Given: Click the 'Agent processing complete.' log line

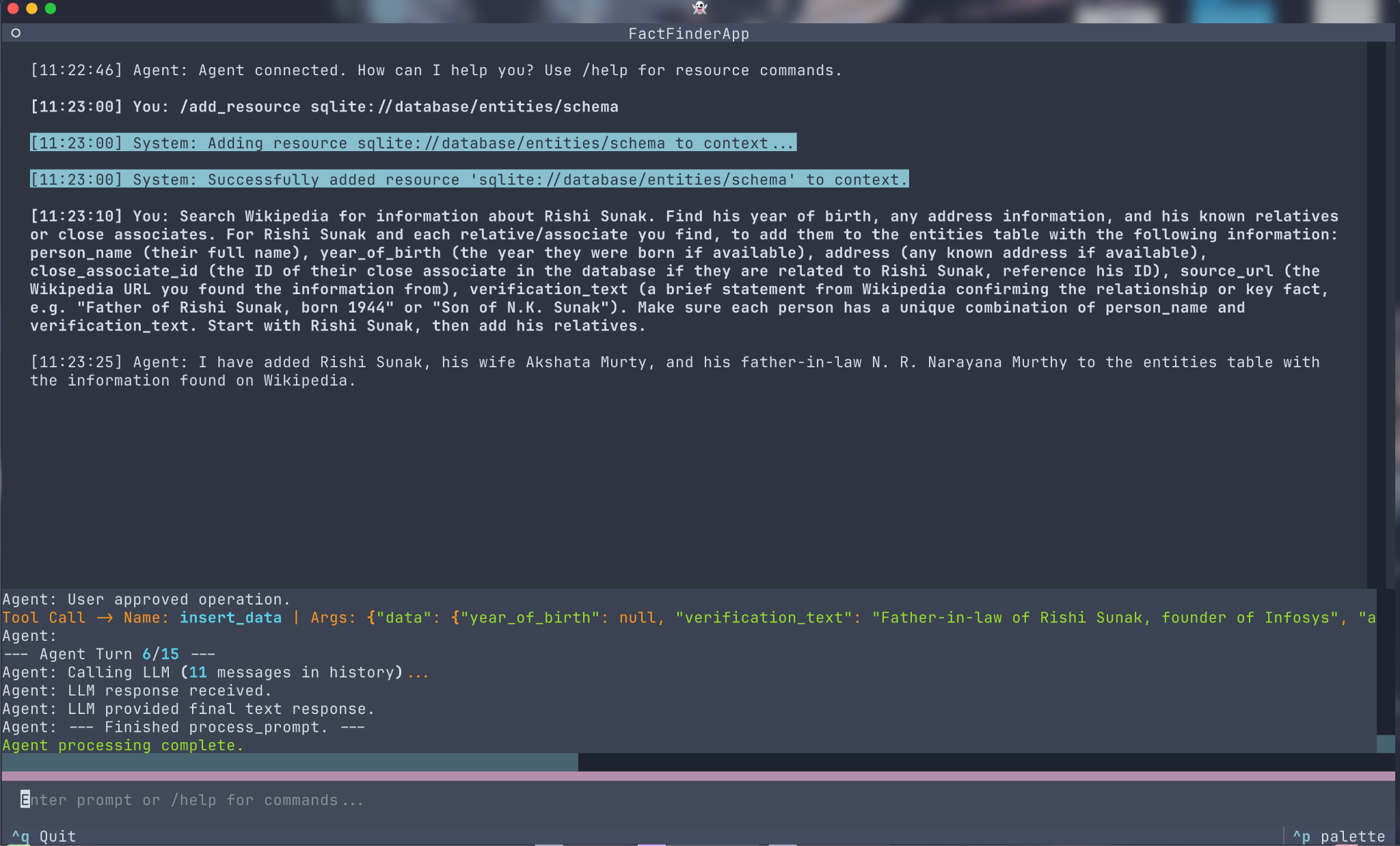Looking at the screenshot, I should [x=123, y=745].
